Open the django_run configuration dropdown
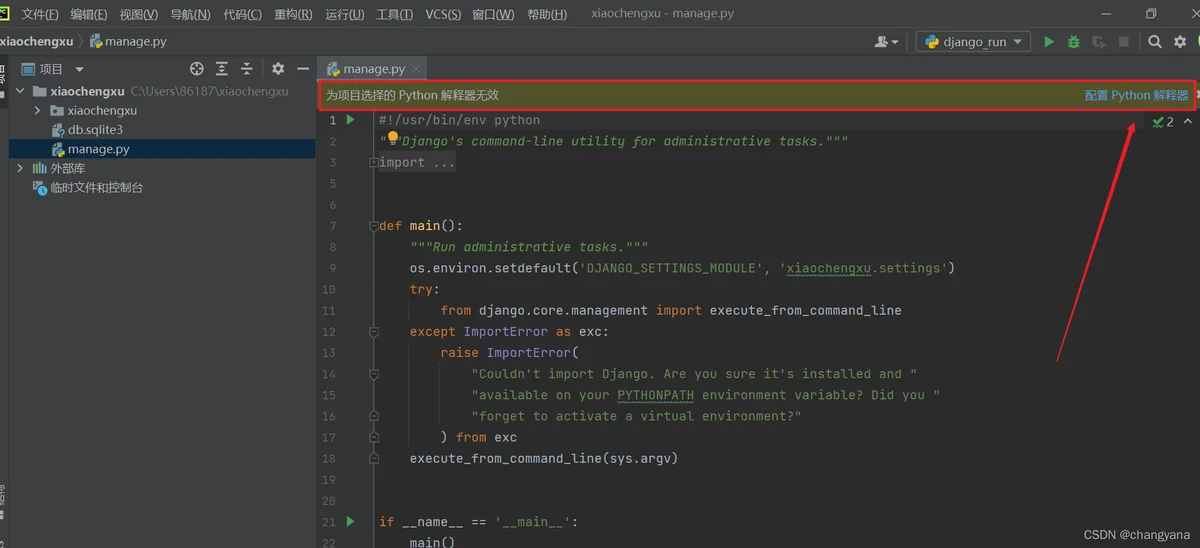 point(974,42)
